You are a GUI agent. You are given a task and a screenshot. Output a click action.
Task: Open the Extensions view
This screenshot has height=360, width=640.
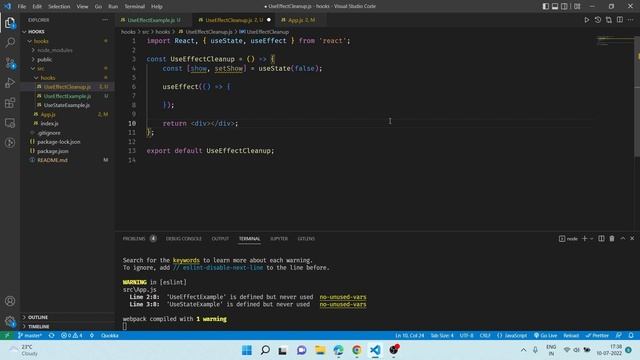[x=10, y=103]
